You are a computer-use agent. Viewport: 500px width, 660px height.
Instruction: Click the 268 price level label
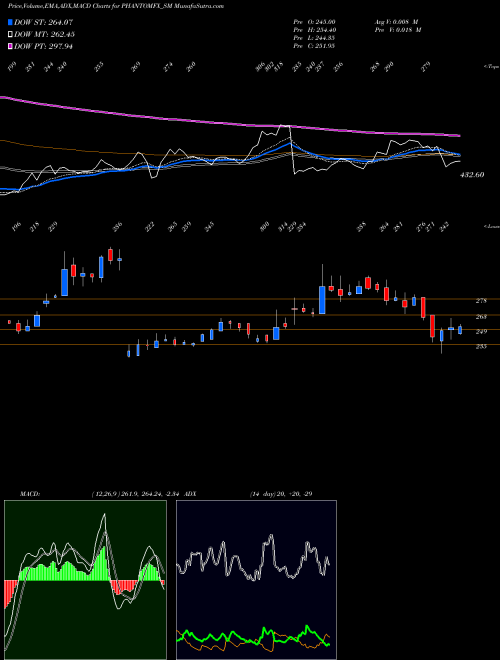point(481,317)
